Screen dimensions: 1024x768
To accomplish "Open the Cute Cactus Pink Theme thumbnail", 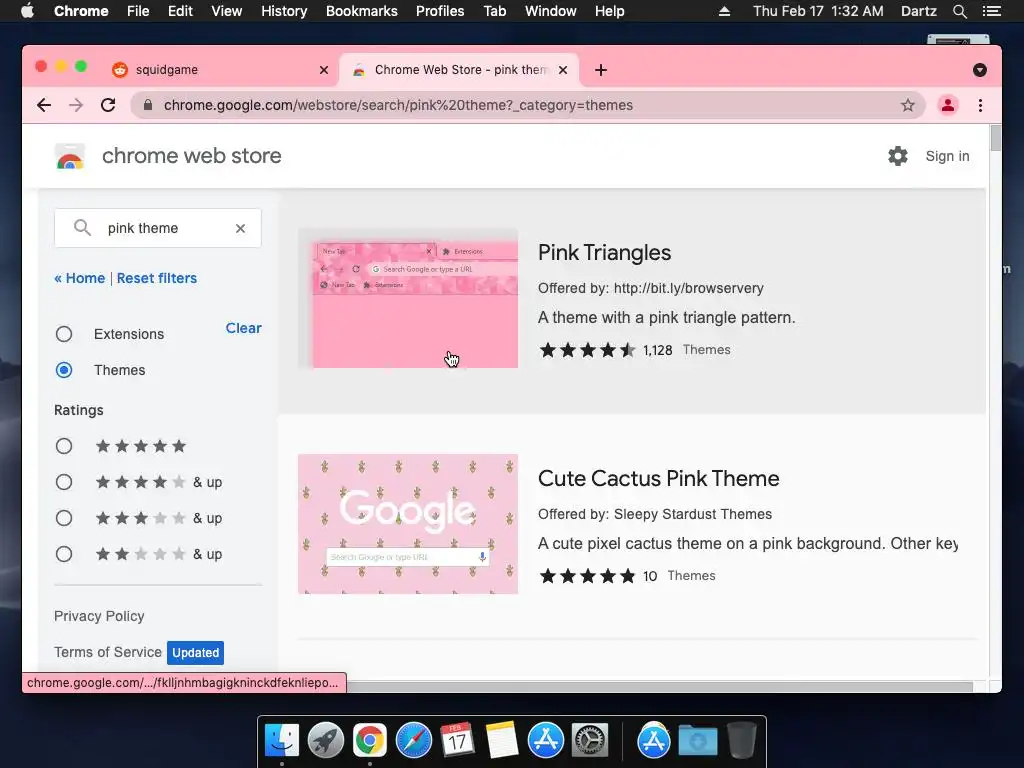I will [x=408, y=524].
